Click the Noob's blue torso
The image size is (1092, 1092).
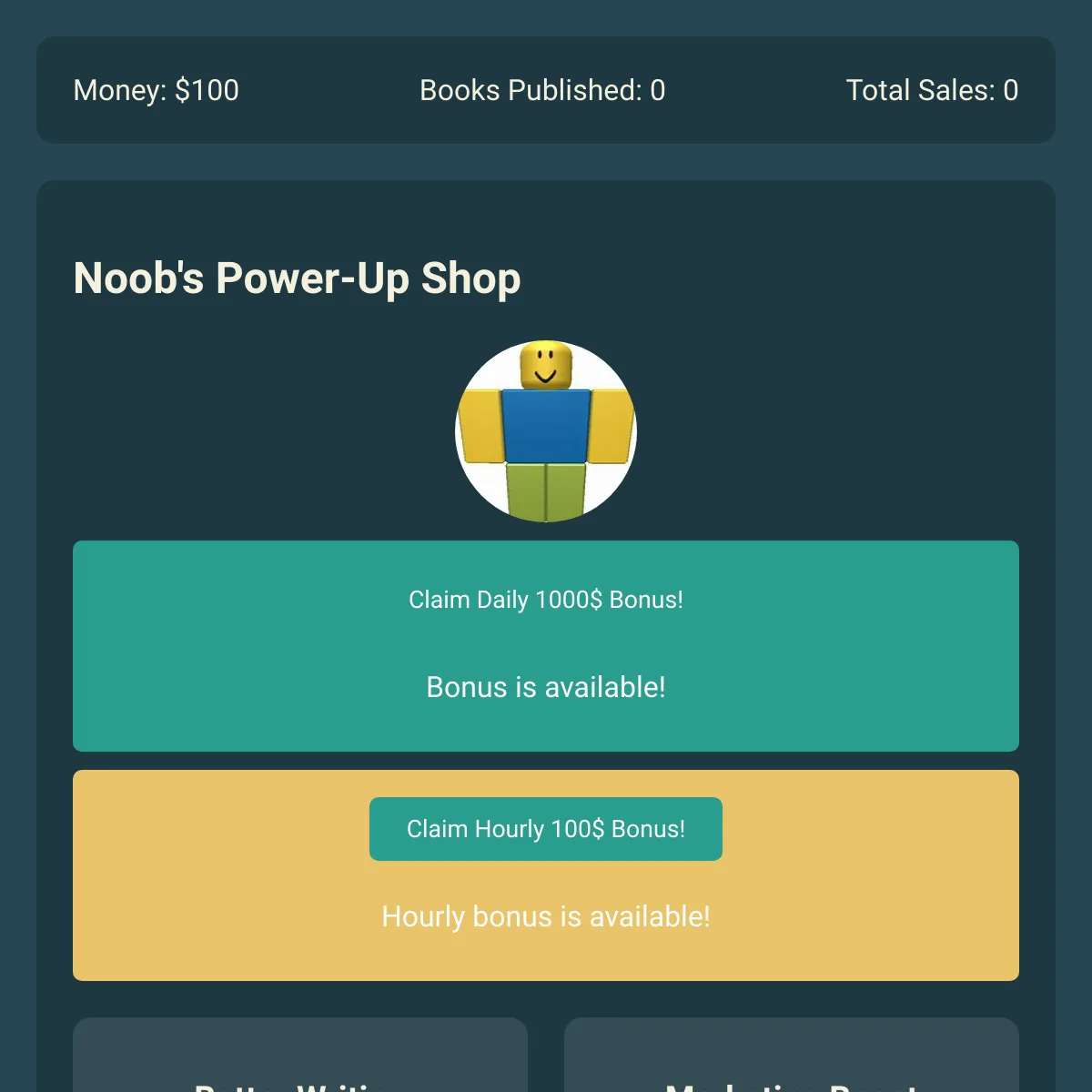click(546, 426)
